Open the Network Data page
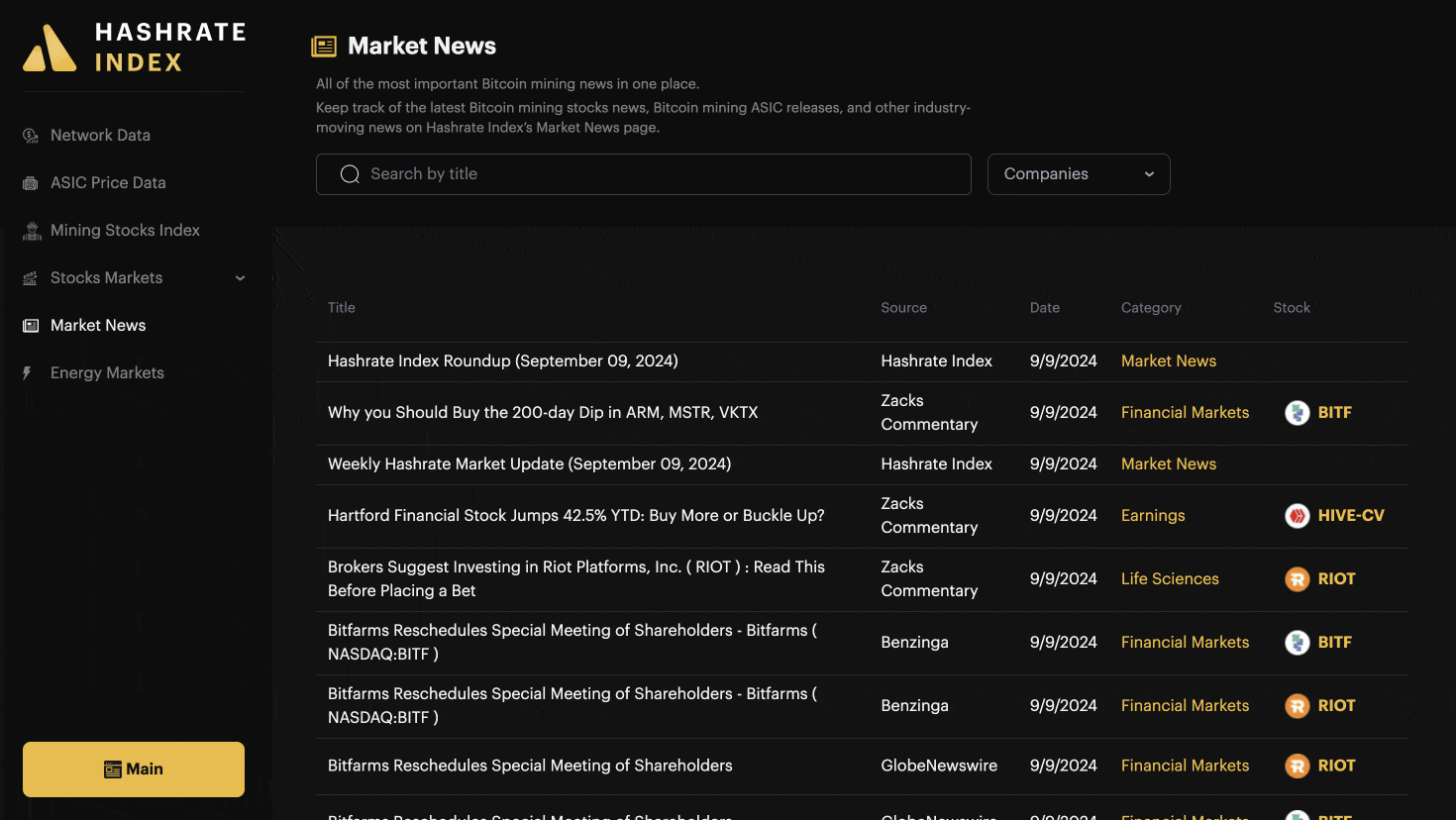The width and height of the screenshot is (1456, 820). click(x=100, y=136)
